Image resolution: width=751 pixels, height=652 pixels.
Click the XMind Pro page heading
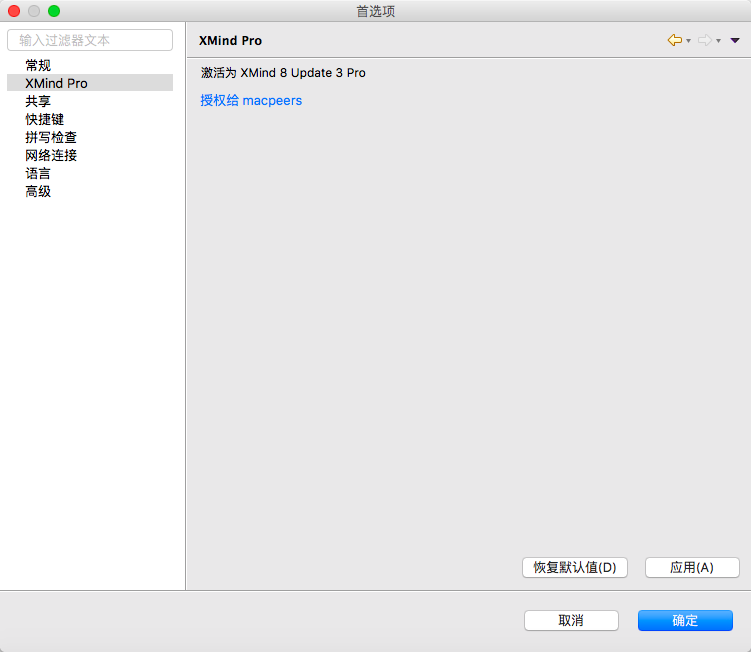click(x=230, y=41)
